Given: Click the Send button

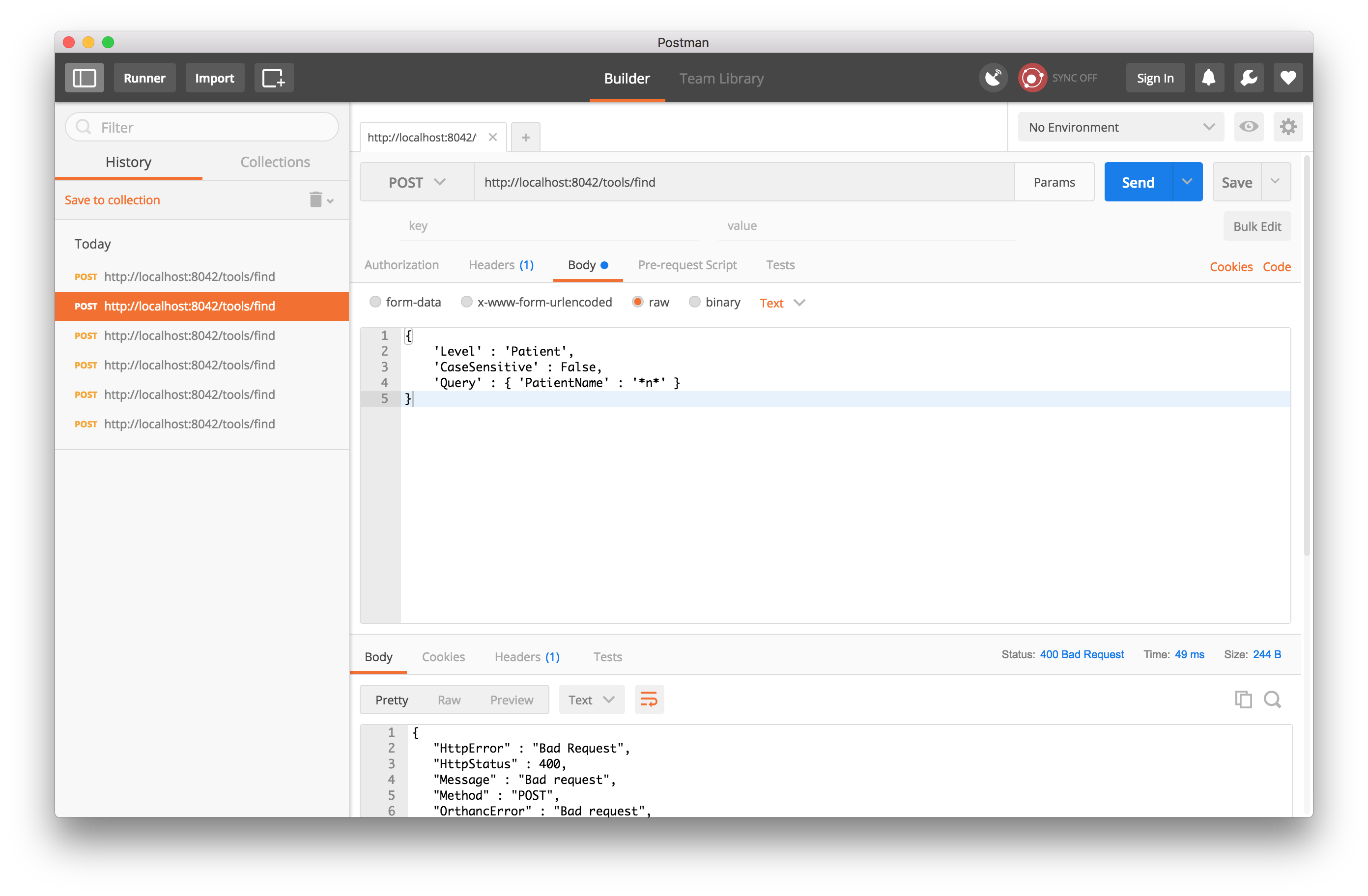Looking at the screenshot, I should [x=1138, y=182].
